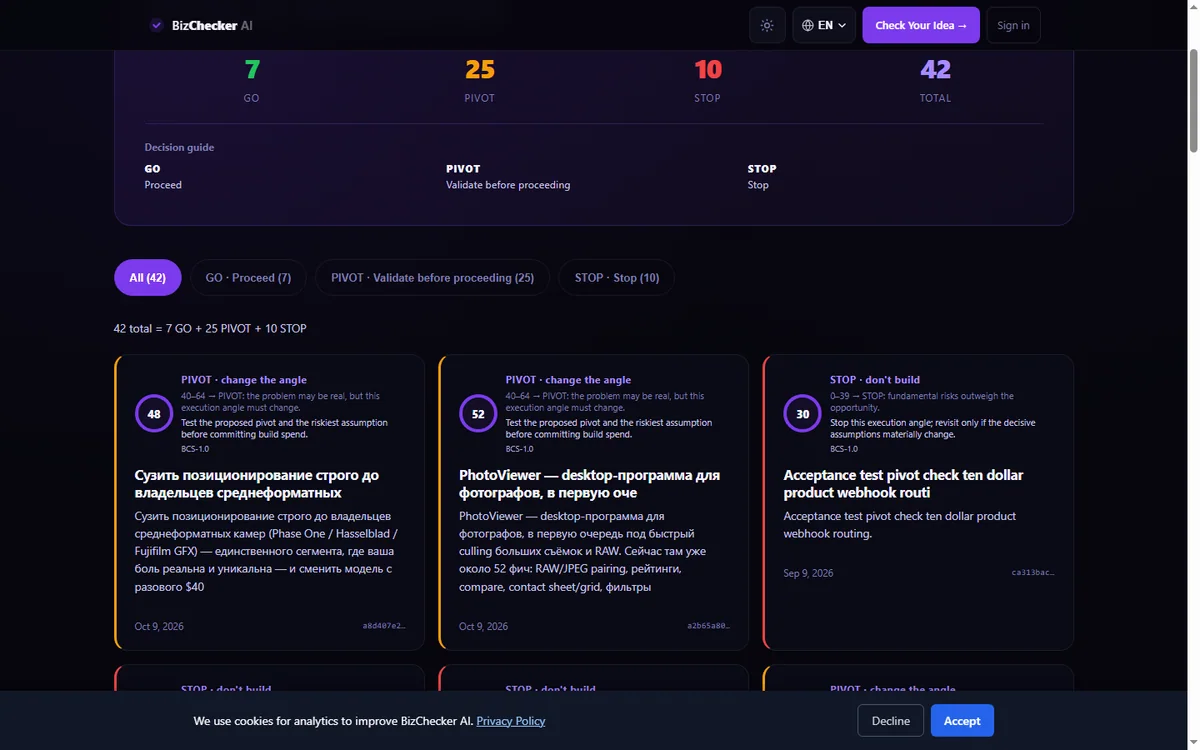Open the Sign in button

(1013, 25)
